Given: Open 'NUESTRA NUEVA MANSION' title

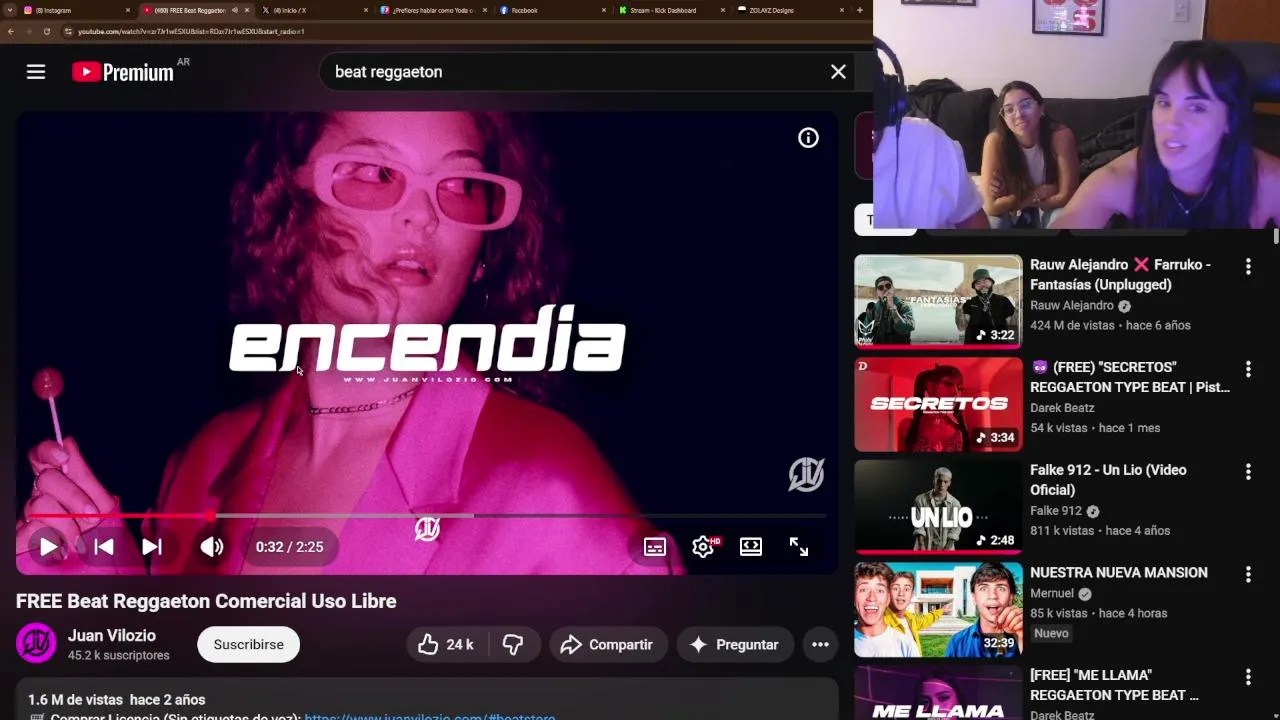Looking at the screenshot, I should click(1119, 573).
